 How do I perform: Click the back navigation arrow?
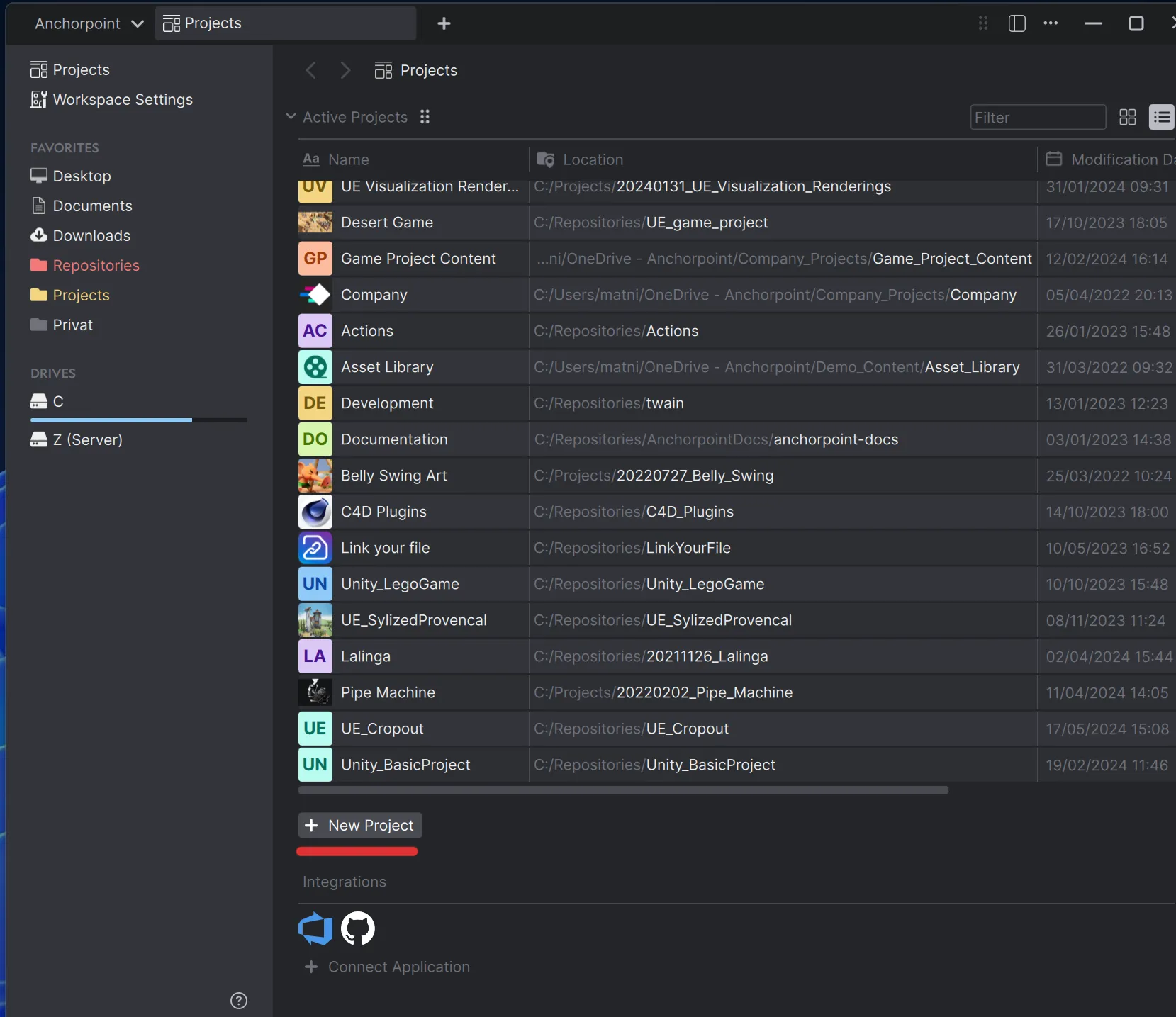point(310,69)
